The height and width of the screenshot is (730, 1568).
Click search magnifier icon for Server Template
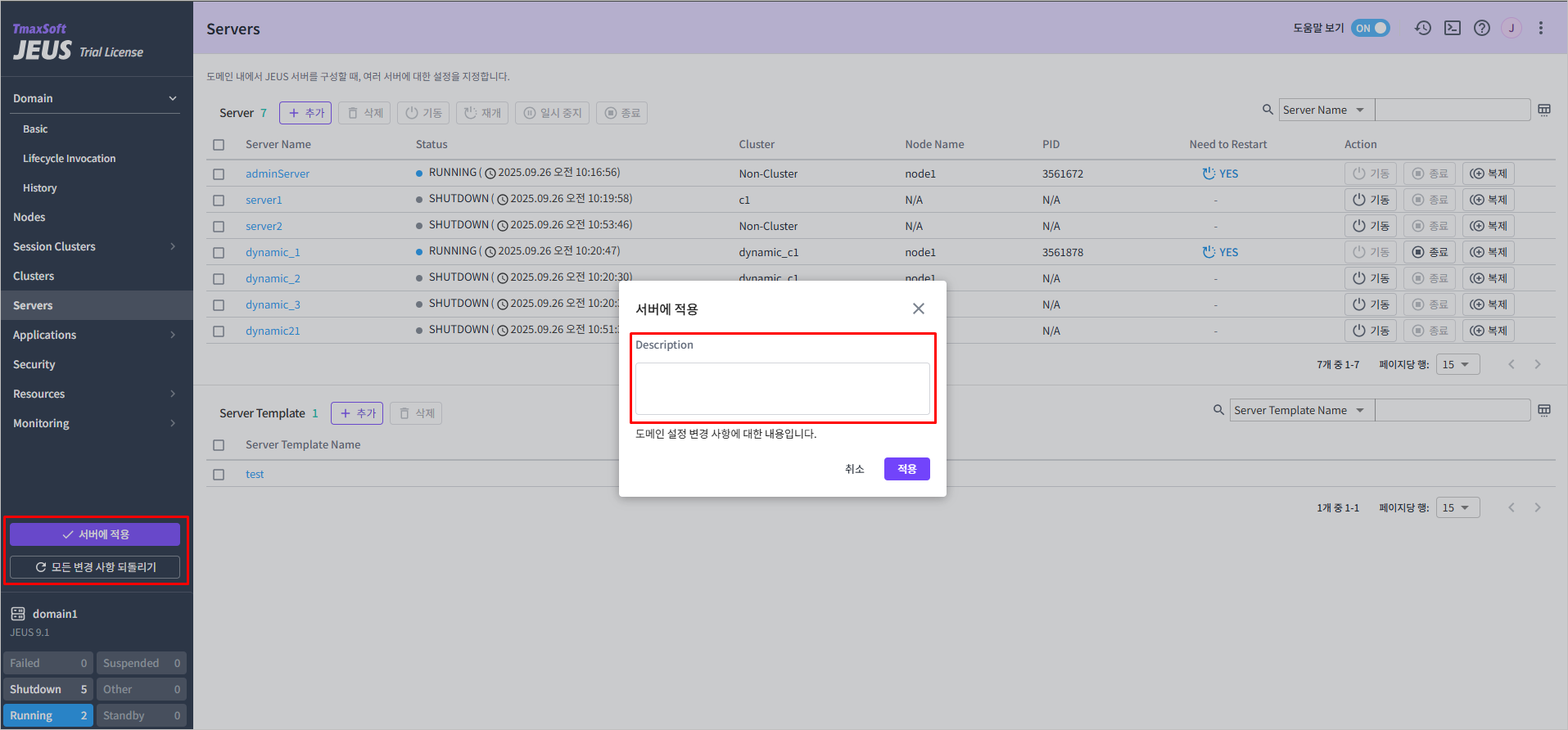[1218, 410]
